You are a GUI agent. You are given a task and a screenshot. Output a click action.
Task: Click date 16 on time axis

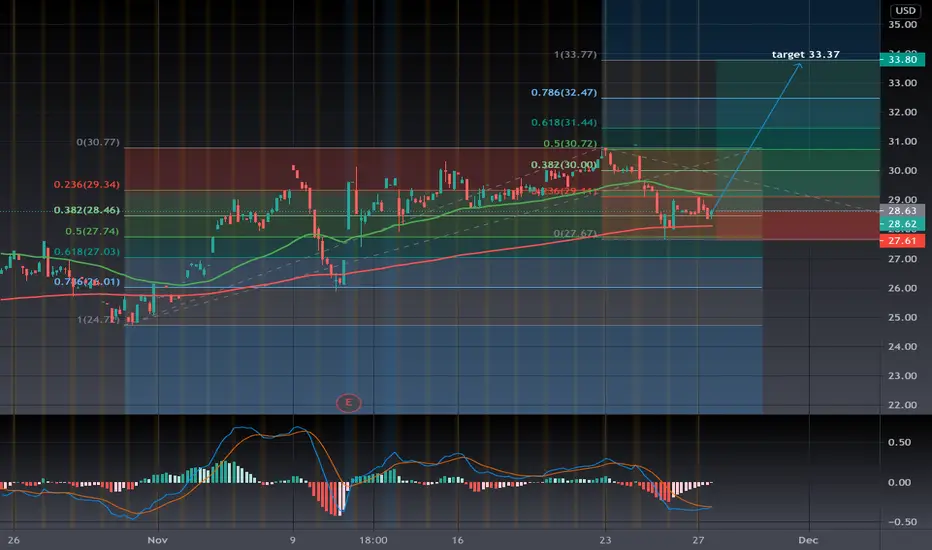pos(457,540)
